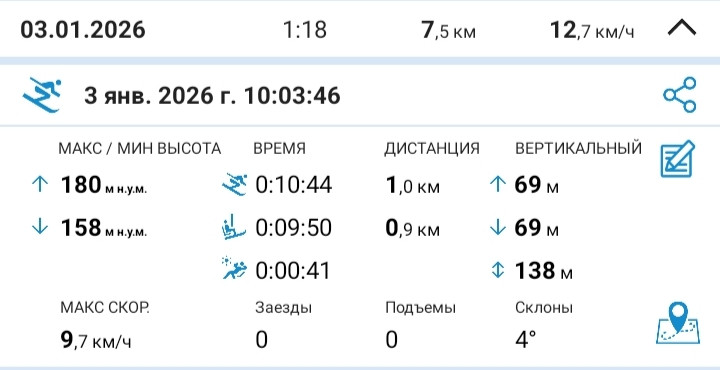Select the 03.01.2026 date header
The width and height of the screenshot is (720, 370).
pyautogui.click(x=83, y=30)
